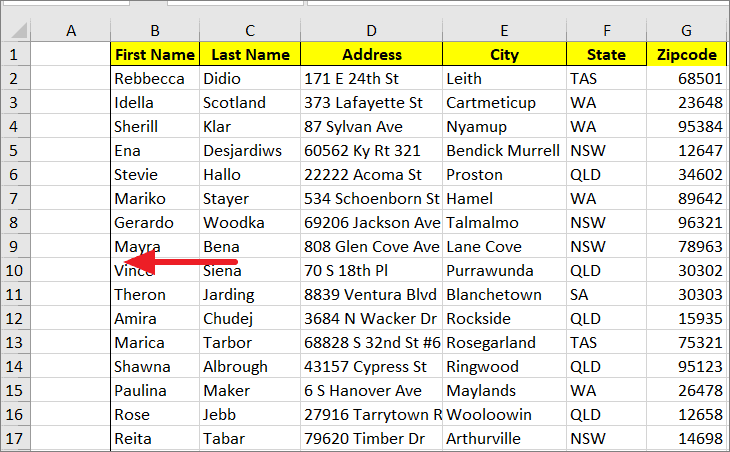
Task: Select row 10 header
Action: click(15, 270)
